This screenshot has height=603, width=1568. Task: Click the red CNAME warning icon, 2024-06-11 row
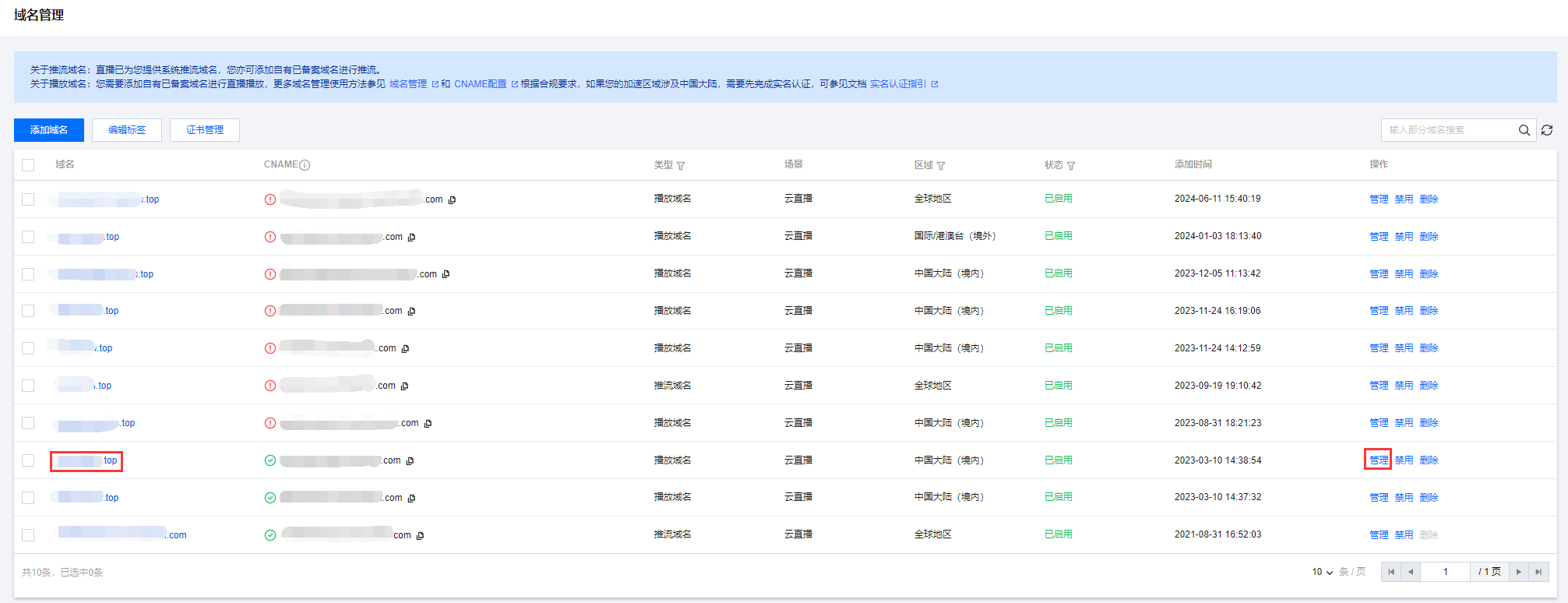pyautogui.click(x=270, y=199)
